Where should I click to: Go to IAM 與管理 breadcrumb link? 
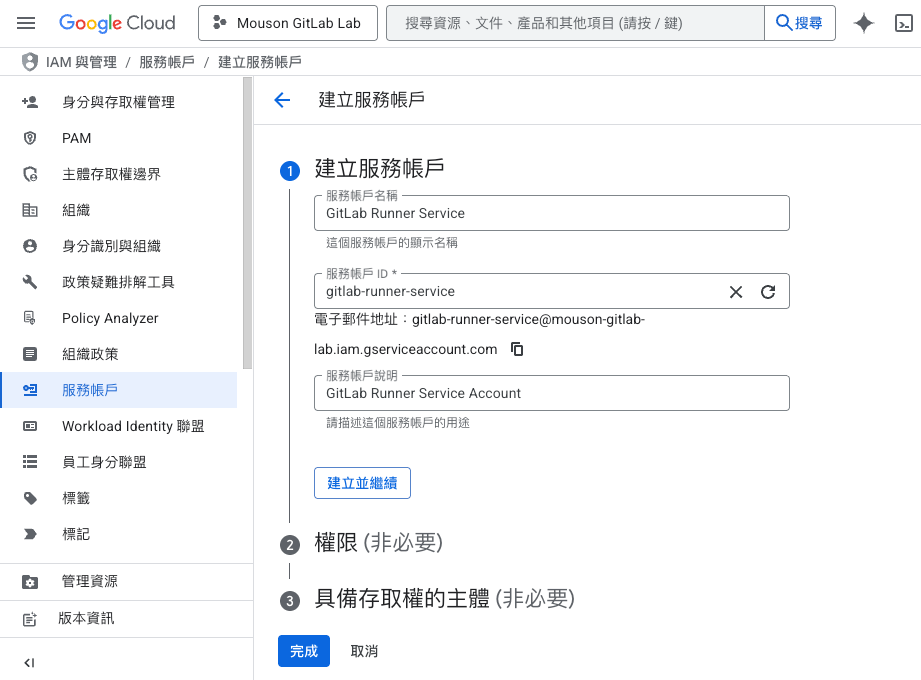click(x=81, y=62)
